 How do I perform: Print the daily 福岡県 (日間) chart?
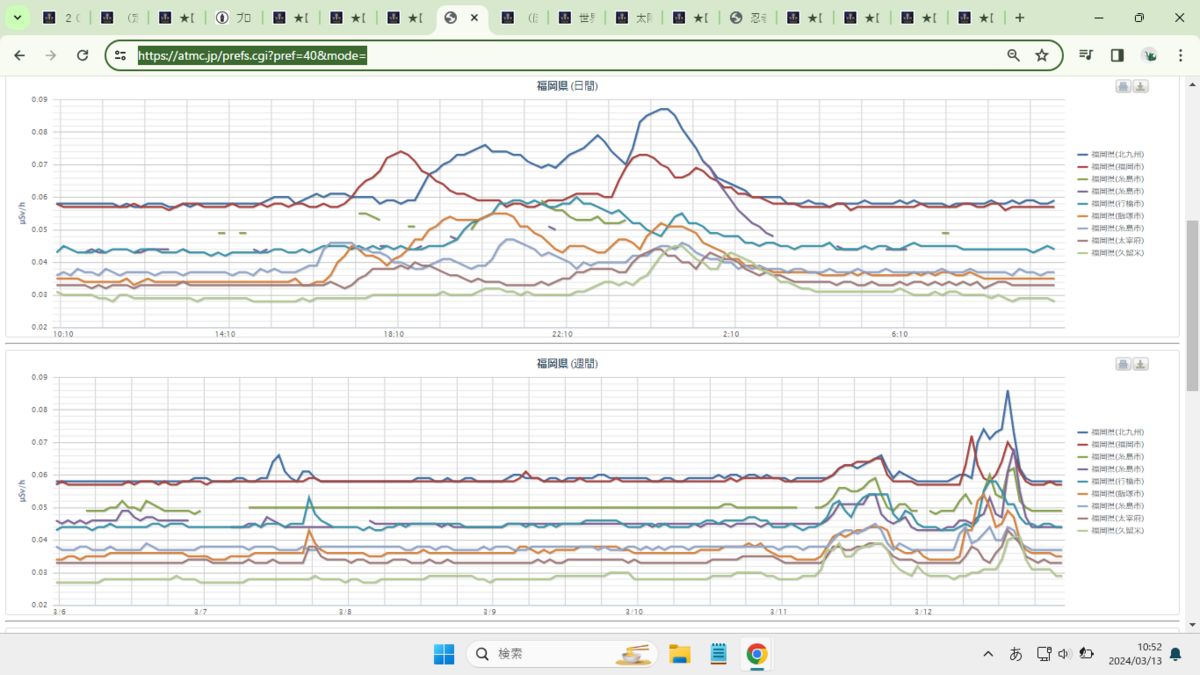[1123, 87]
